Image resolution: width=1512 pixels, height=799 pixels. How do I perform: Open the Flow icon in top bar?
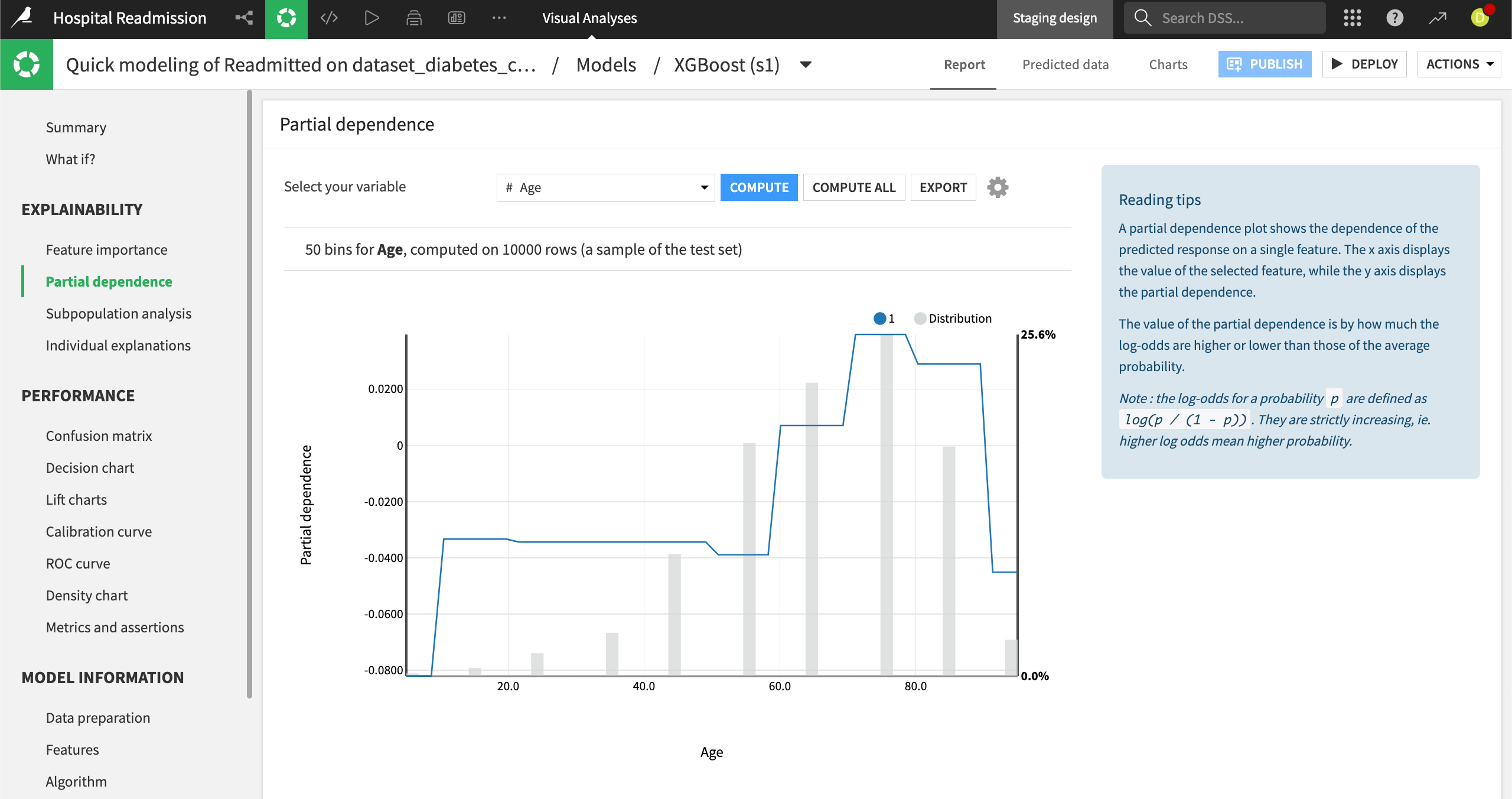point(244,18)
